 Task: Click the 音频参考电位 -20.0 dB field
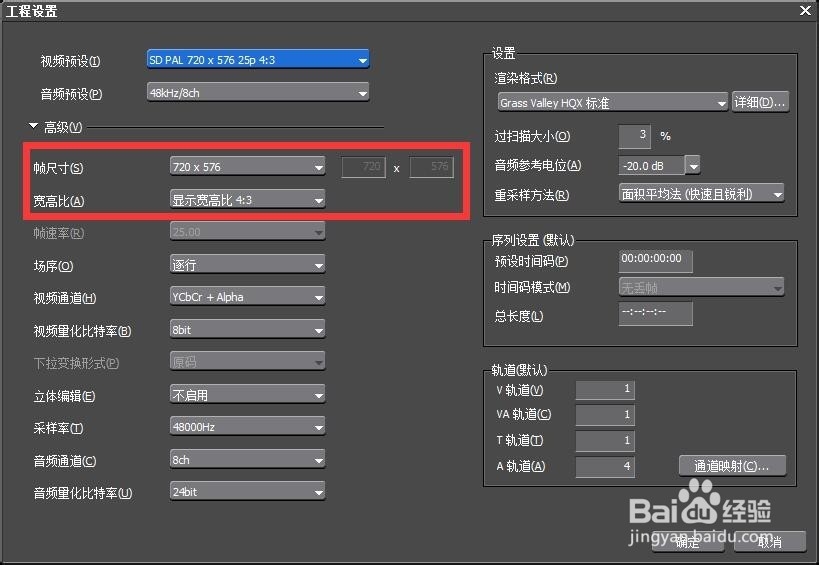pos(651,166)
